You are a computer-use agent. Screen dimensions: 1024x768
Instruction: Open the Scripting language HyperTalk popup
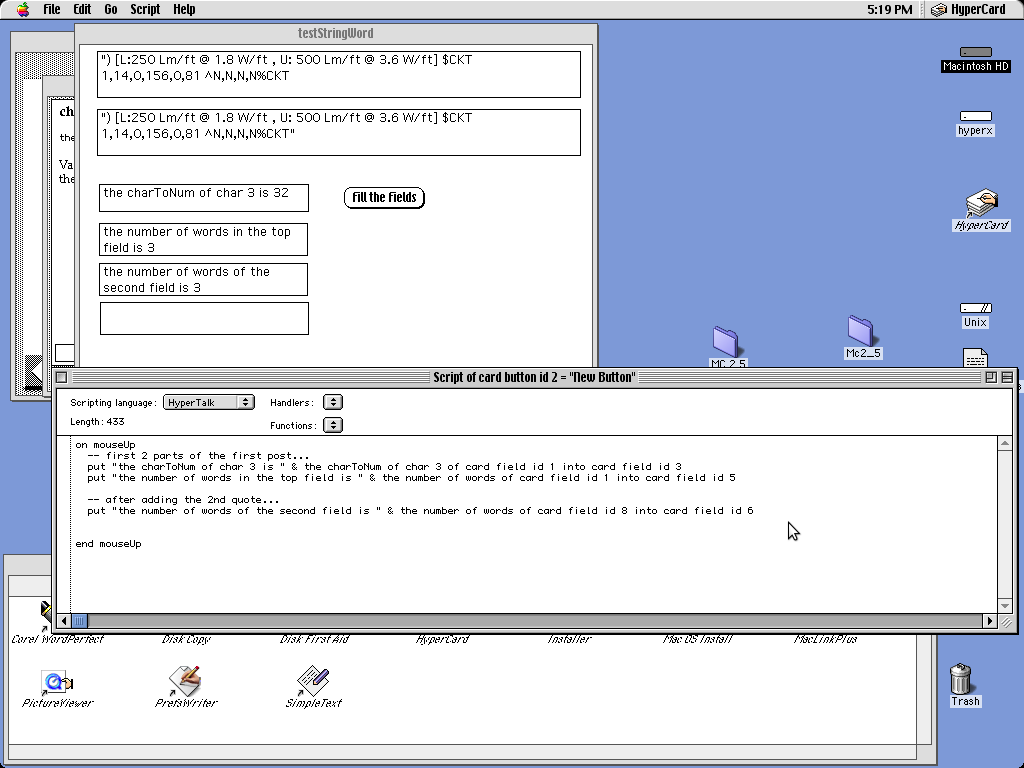pos(209,402)
